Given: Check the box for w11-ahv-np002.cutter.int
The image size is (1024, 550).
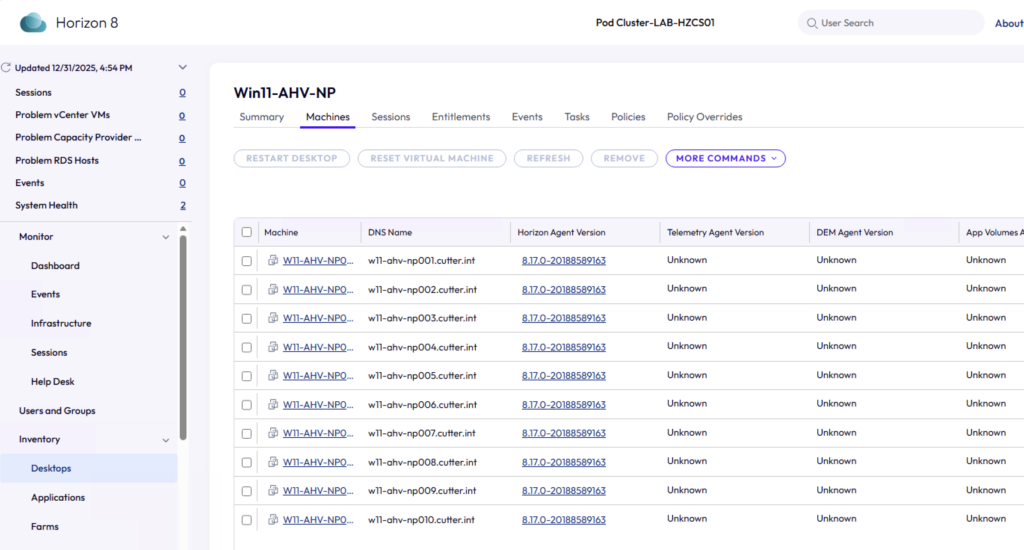Looking at the screenshot, I should tap(247, 289).
